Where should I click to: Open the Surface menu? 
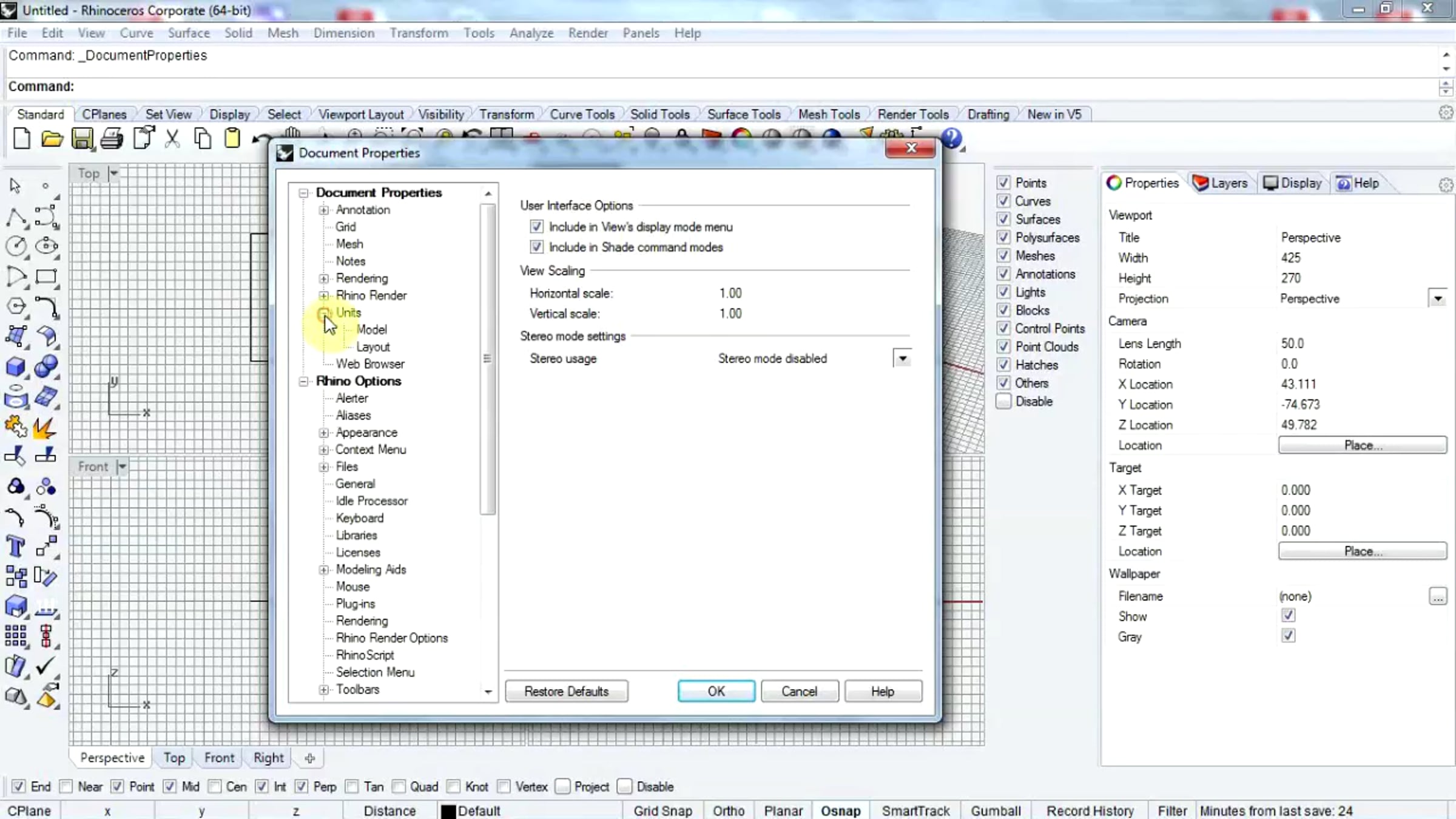(x=189, y=33)
